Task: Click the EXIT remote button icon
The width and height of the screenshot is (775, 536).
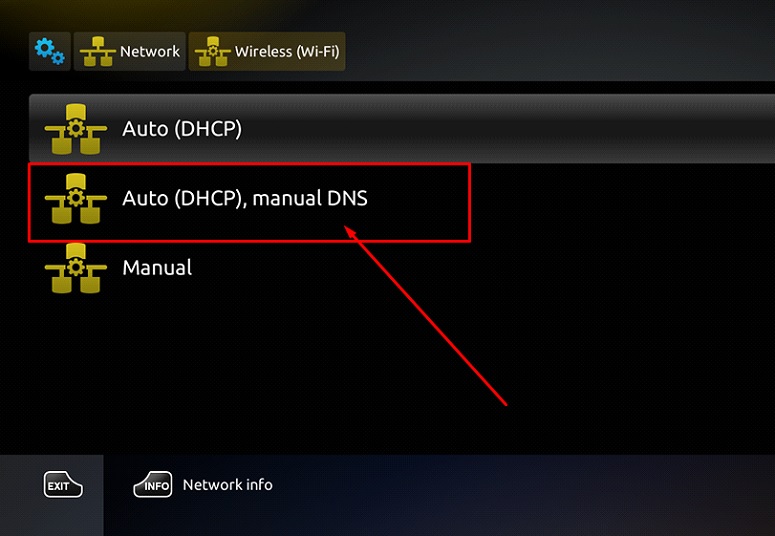Action: pos(63,485)
